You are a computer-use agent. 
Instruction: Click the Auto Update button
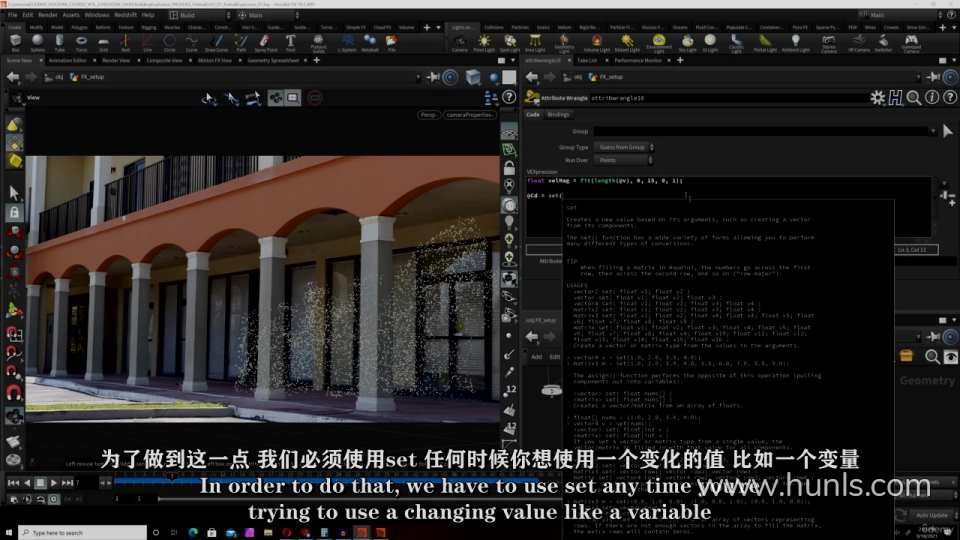(931, 516)
